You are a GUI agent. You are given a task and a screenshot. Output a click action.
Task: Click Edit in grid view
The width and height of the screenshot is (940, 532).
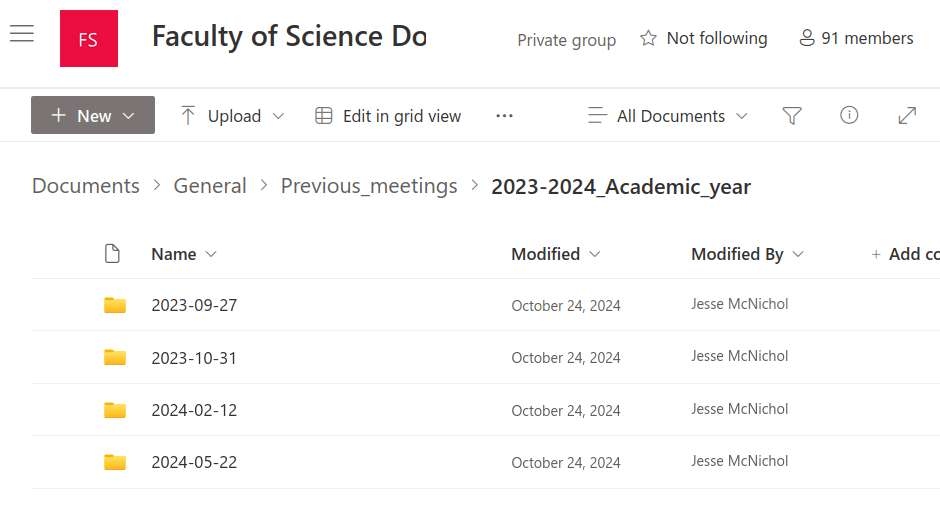(388, 116)
